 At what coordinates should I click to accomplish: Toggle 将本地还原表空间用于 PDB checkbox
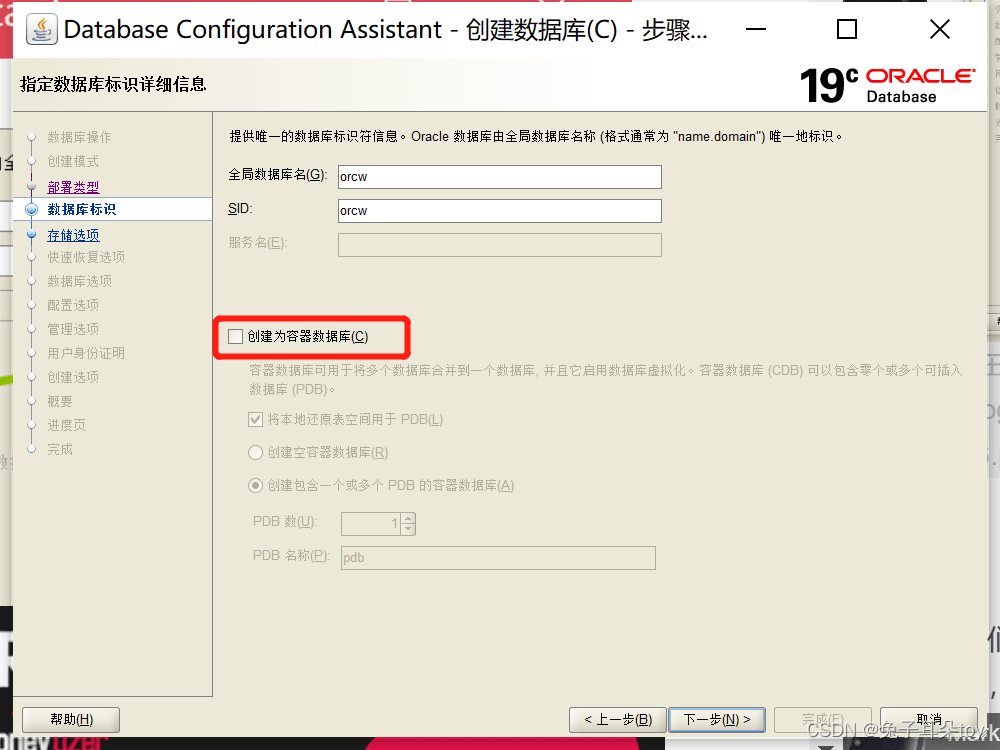[x=256, y=420]
